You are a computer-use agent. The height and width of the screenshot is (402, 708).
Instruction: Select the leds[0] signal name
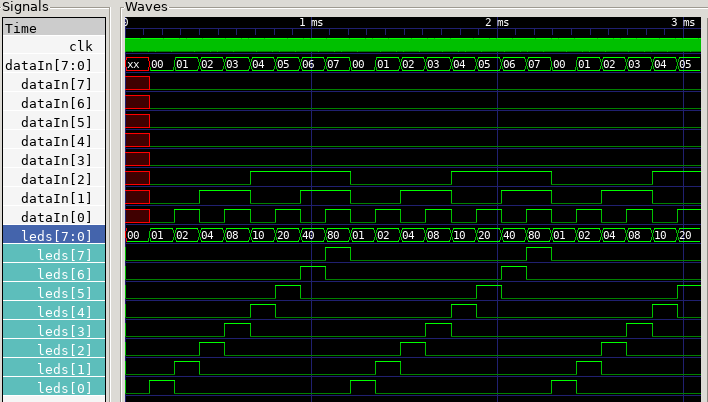click(65, 388)
